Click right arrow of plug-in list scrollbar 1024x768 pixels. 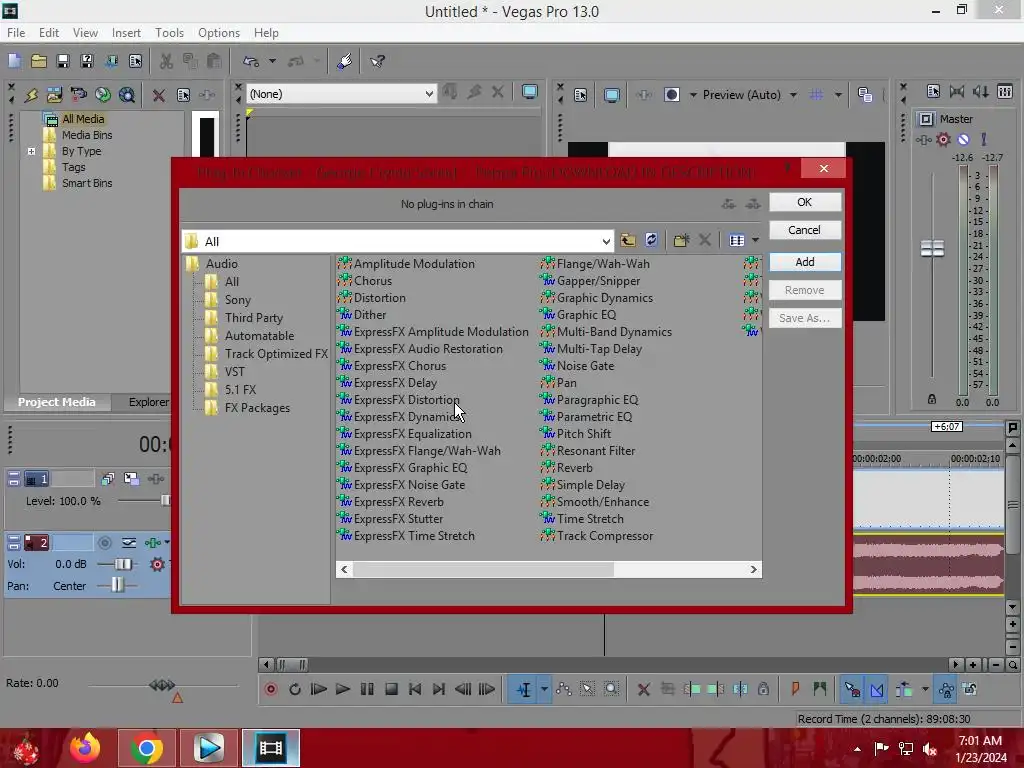pos(753,569)
